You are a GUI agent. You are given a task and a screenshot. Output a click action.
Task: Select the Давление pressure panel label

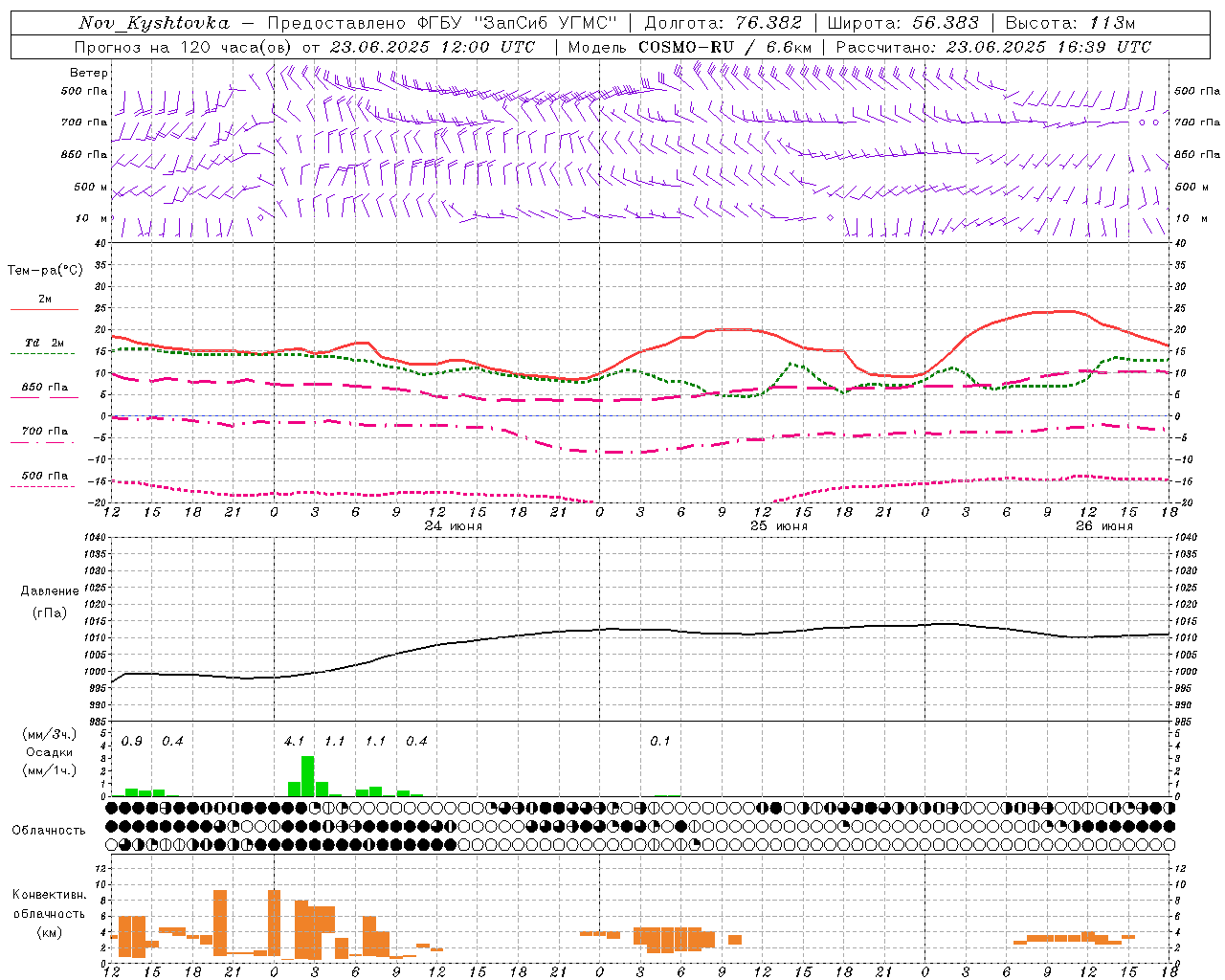(x=50, y=591)
